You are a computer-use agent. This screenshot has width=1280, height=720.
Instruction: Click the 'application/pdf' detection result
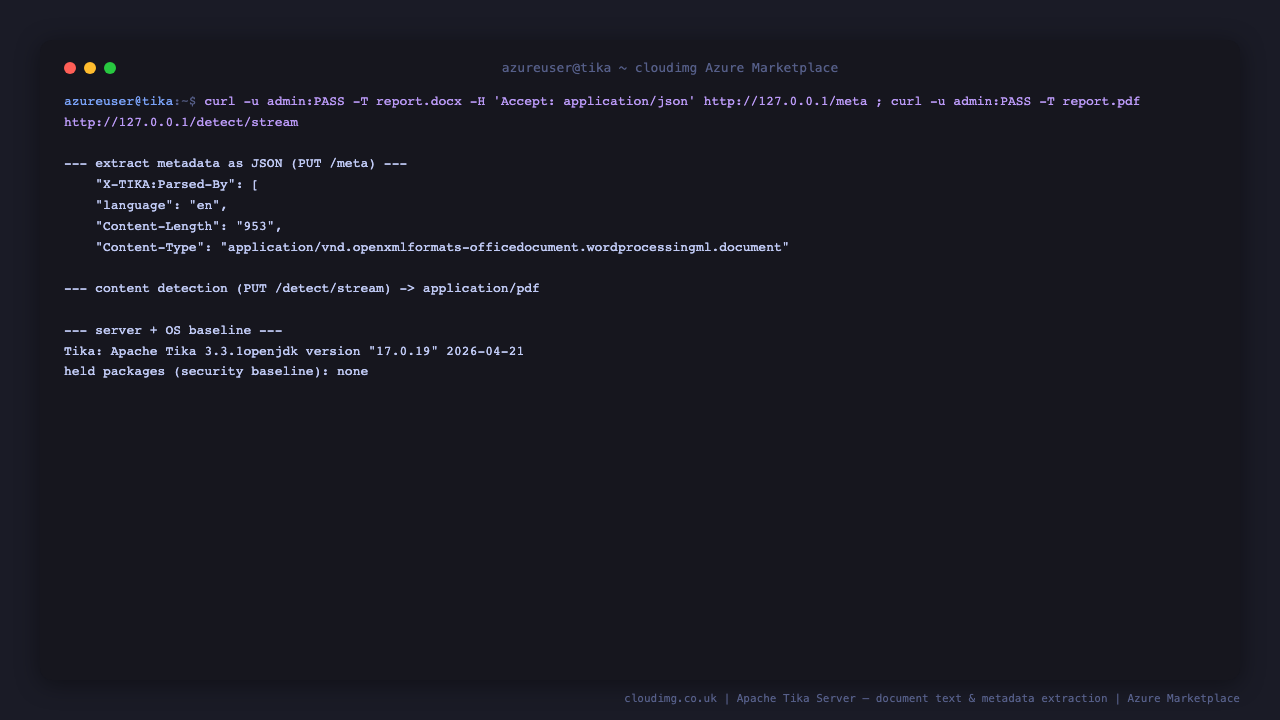point(481,288)
